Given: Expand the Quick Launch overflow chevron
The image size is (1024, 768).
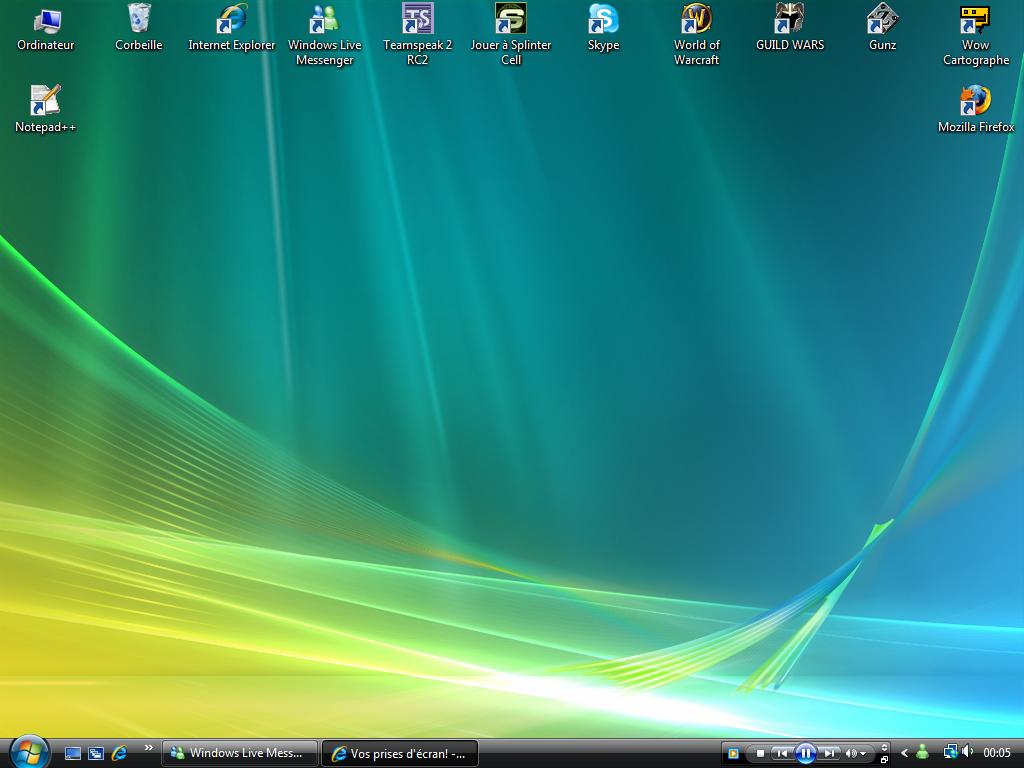Looking at the screenshot, I should point(148,748).
